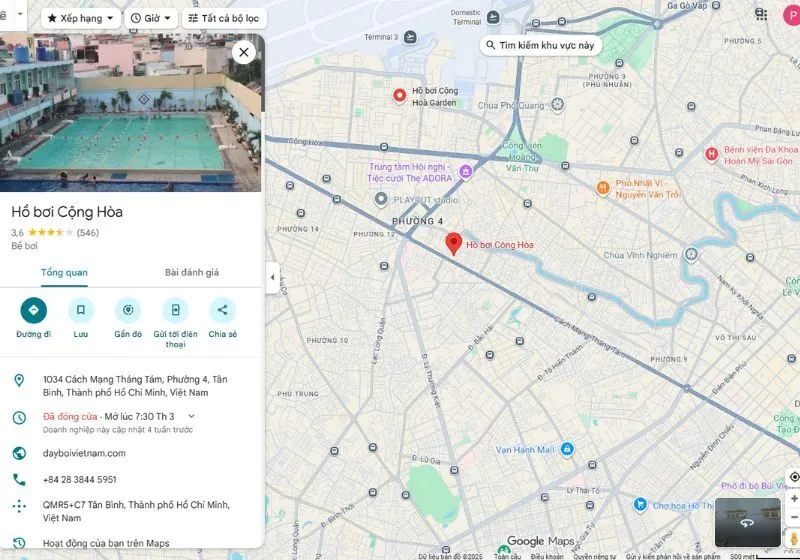Image resolution: width=800 pixels, height=560 pixels.
Task: Open the Google apps grid icon
Action: tap(761, 14)
